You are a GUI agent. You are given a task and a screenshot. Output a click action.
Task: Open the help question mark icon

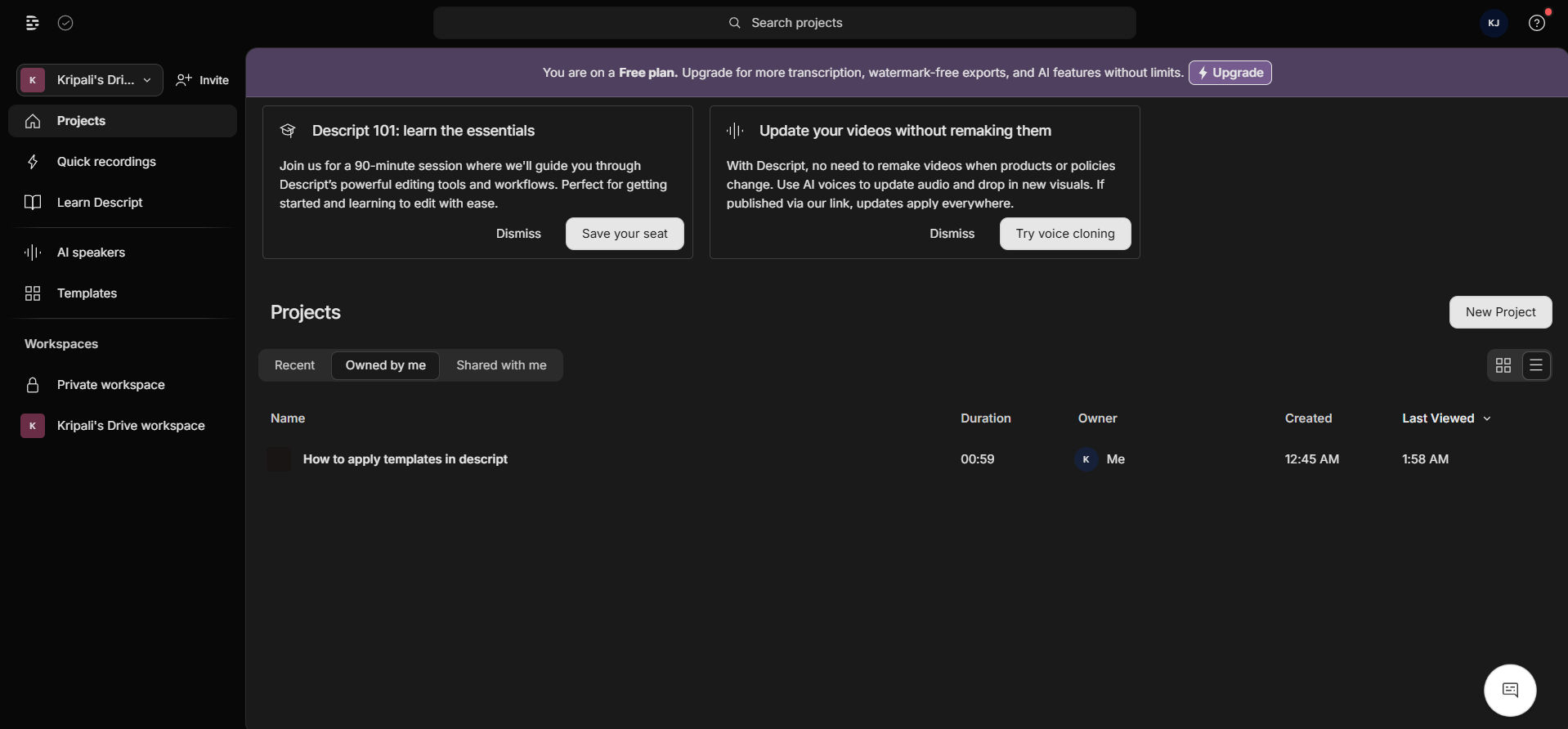(1537, 23)
